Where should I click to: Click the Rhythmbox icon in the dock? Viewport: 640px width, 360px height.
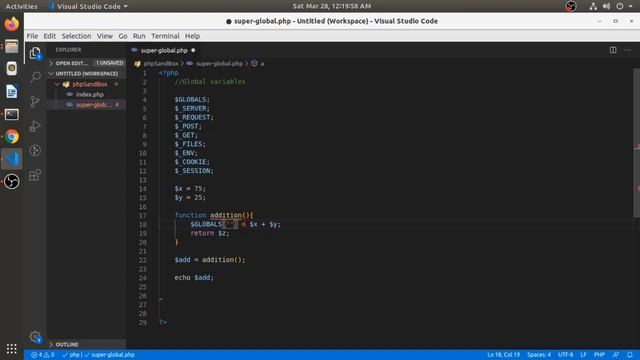pos(11,69)
